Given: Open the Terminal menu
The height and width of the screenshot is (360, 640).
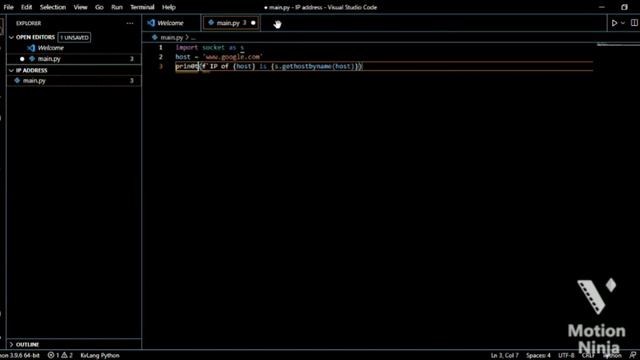Looking at the screenshot, I should 142,7.
